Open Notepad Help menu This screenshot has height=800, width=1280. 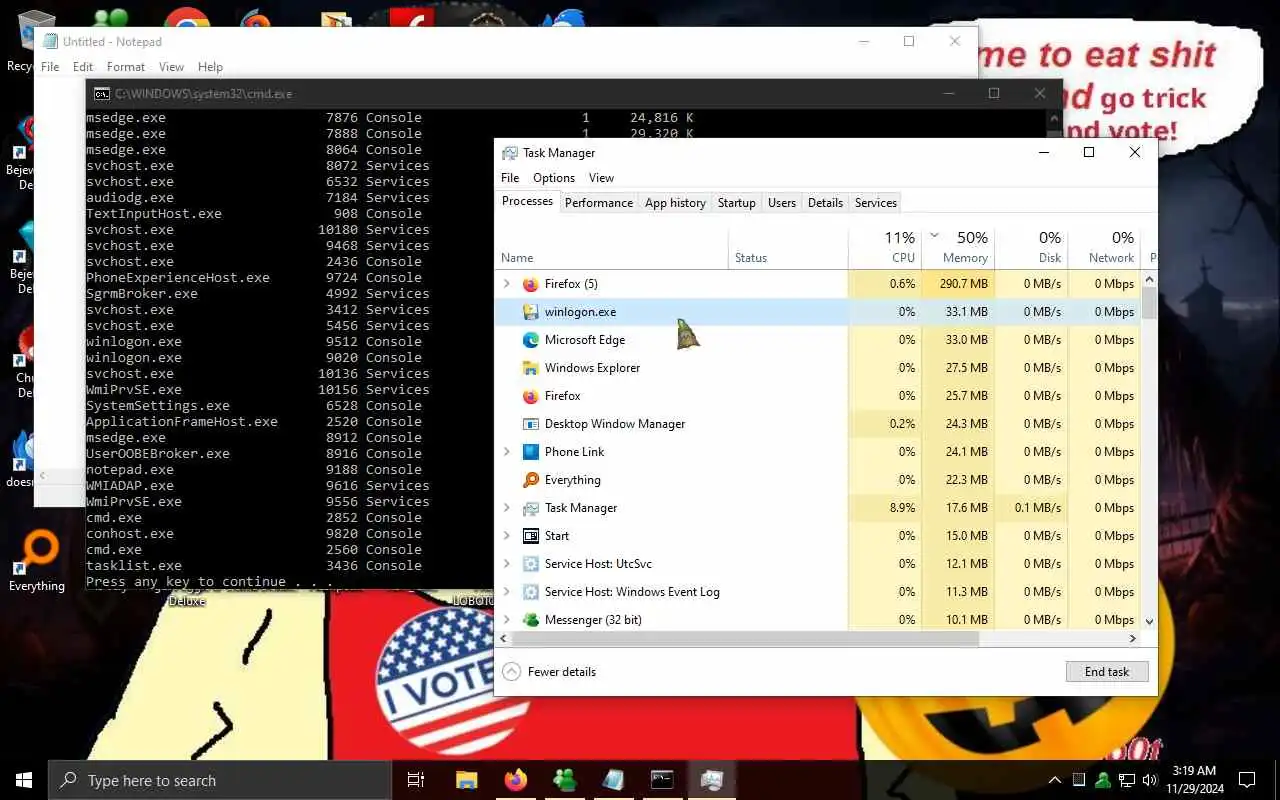point(210,67)
